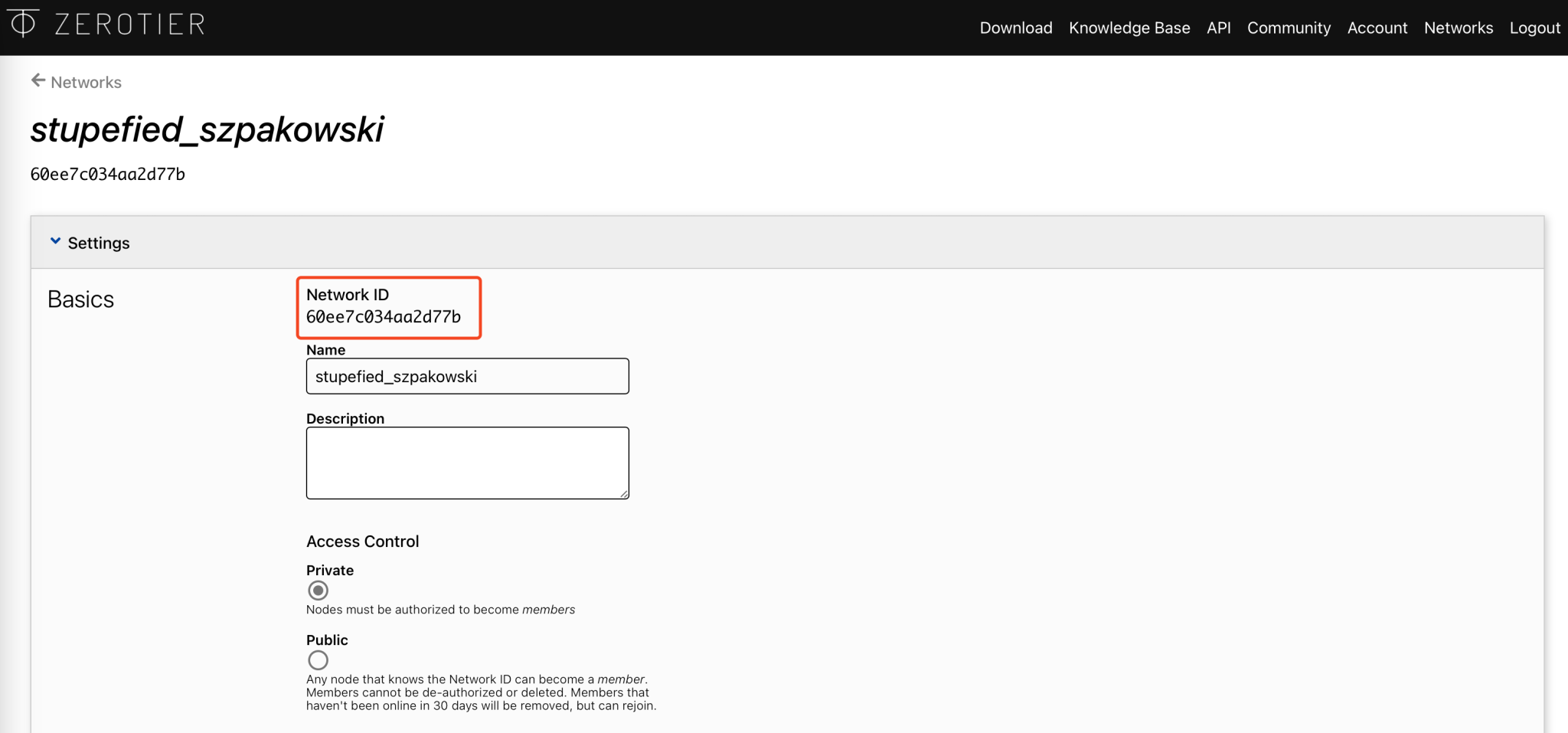Screen dimensions: 1568x733
Task: Return to Networks via breadcrumb link
Action: click(x=86, y=82)
